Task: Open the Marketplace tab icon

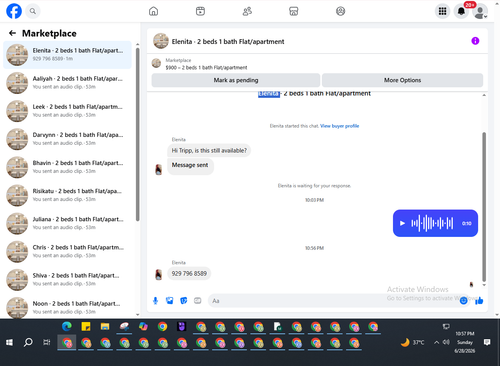Action: coord(294,11)
